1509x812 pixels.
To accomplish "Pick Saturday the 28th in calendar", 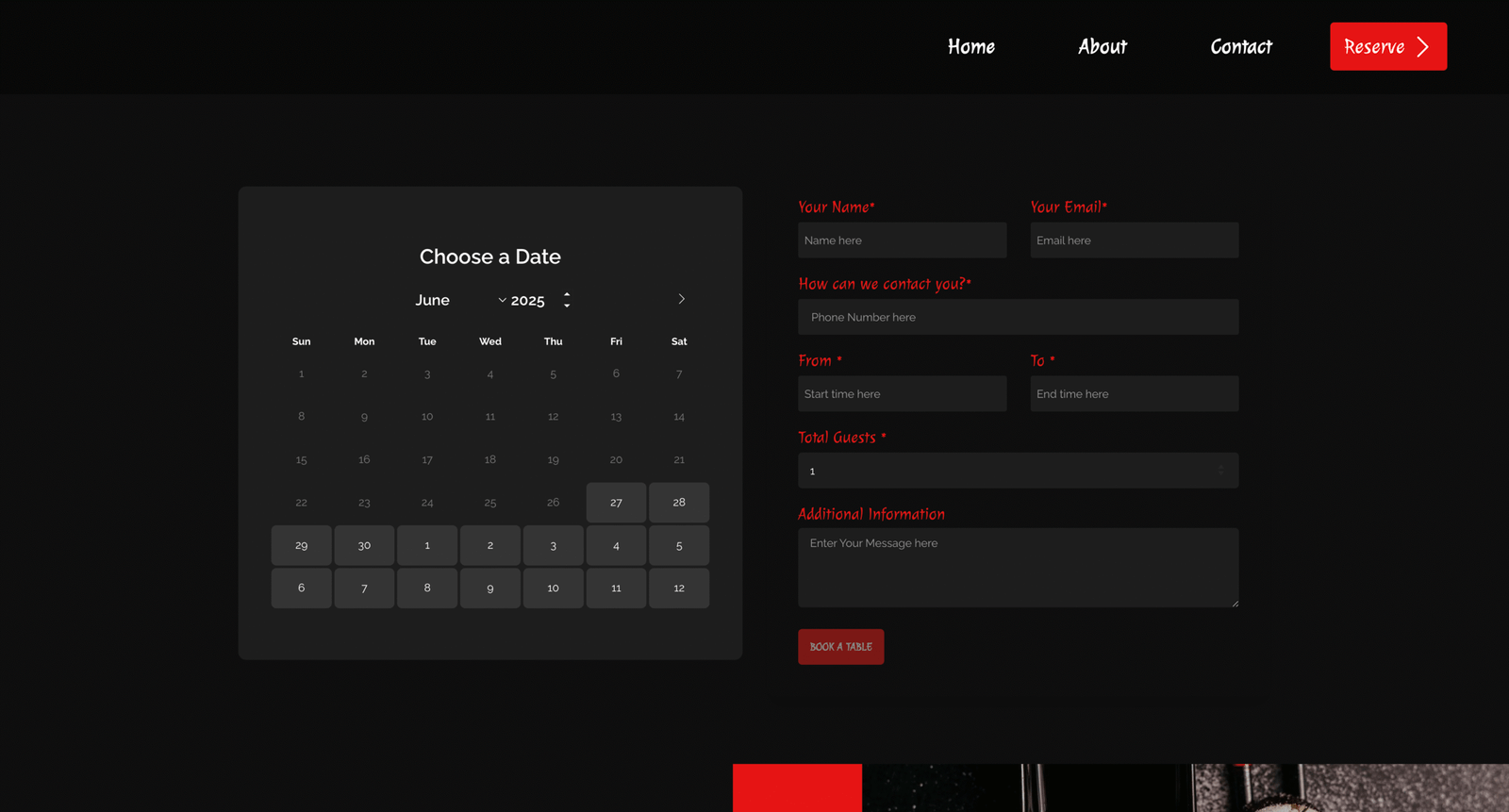I will [x=679, y=503].
